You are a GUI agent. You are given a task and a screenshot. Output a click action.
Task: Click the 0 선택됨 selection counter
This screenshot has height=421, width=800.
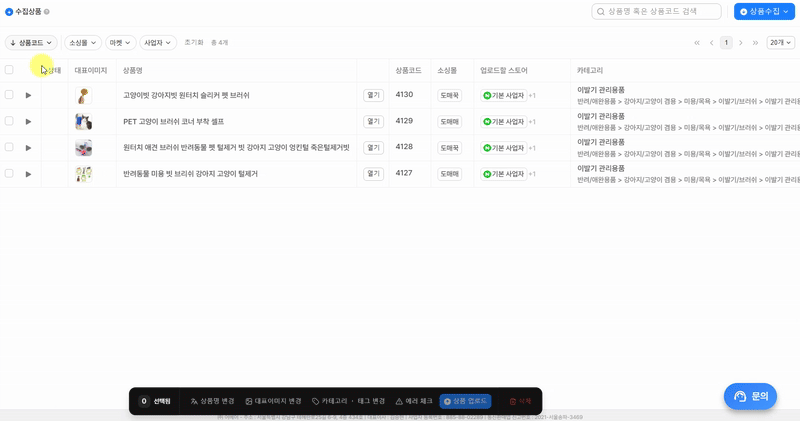tap(155, 401)
